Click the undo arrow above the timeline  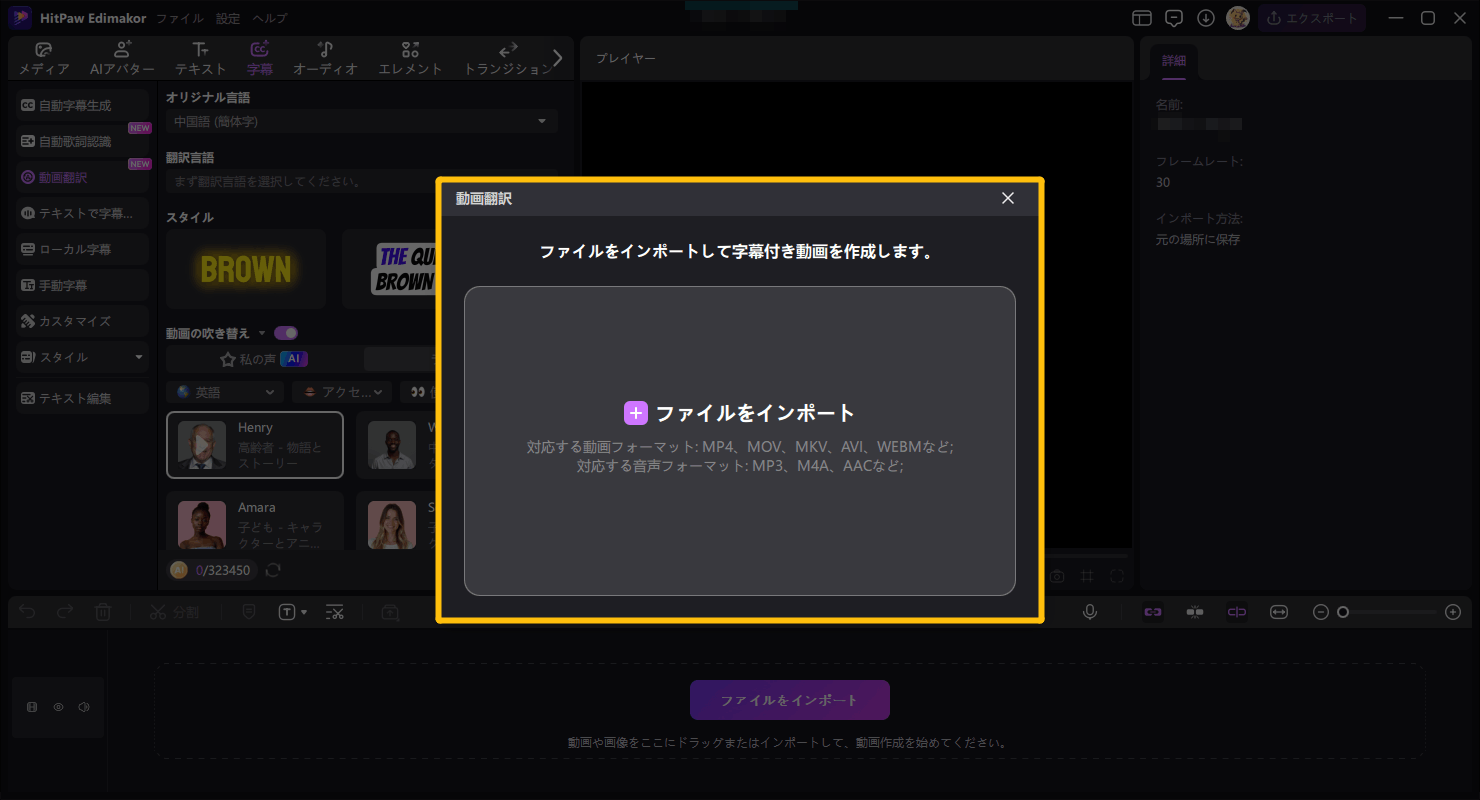(x=27, y=611)
